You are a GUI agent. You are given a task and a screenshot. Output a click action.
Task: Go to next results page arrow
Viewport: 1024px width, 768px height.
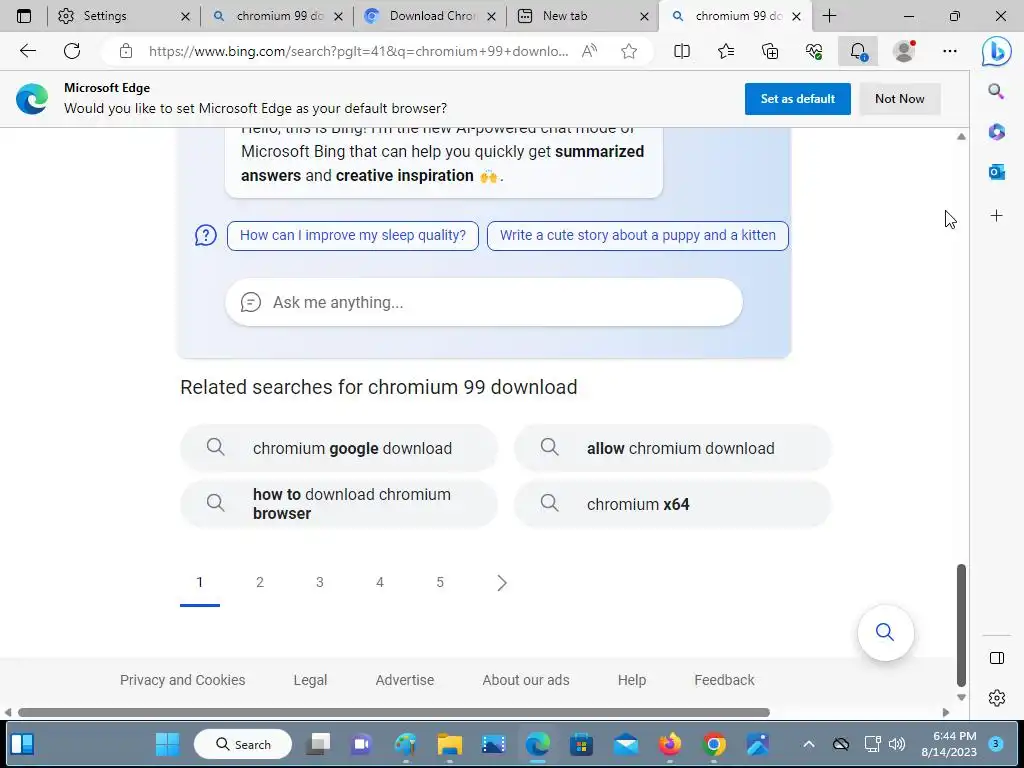tap(502, 583)
